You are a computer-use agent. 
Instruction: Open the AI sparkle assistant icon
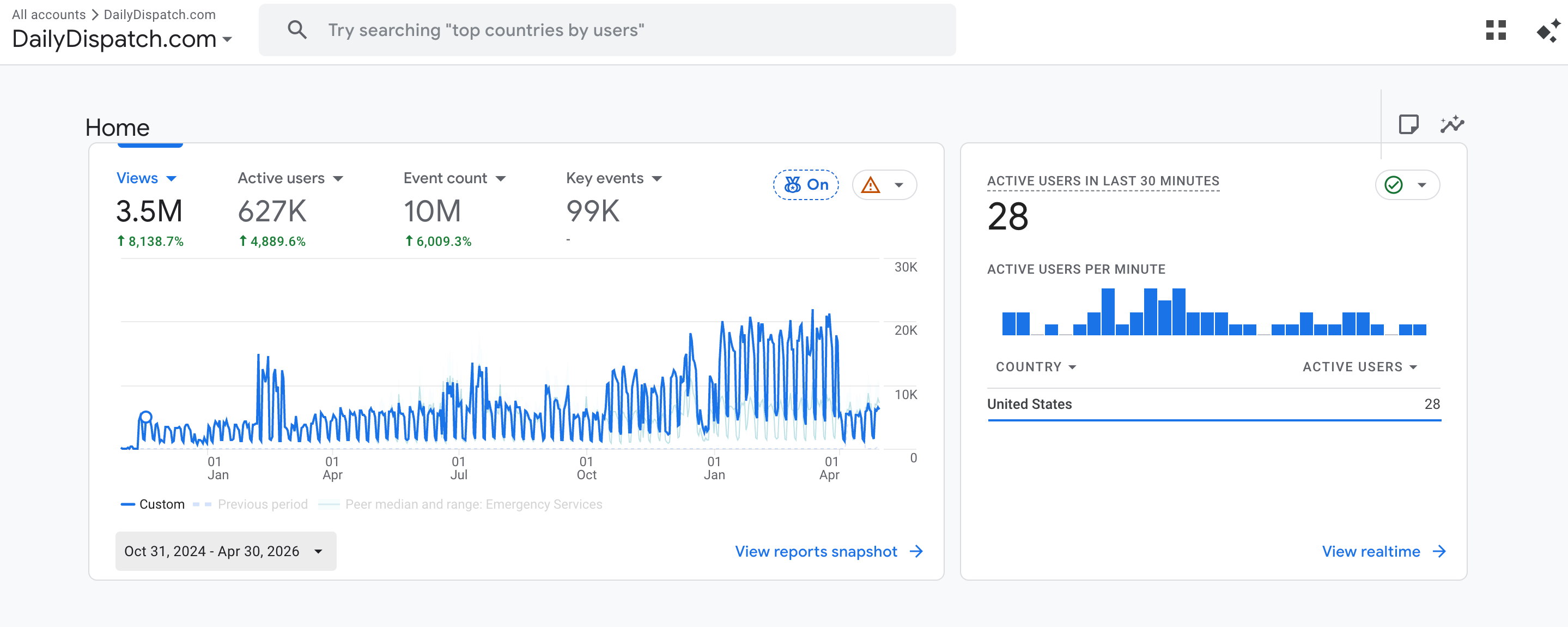tap(1548, 31)
